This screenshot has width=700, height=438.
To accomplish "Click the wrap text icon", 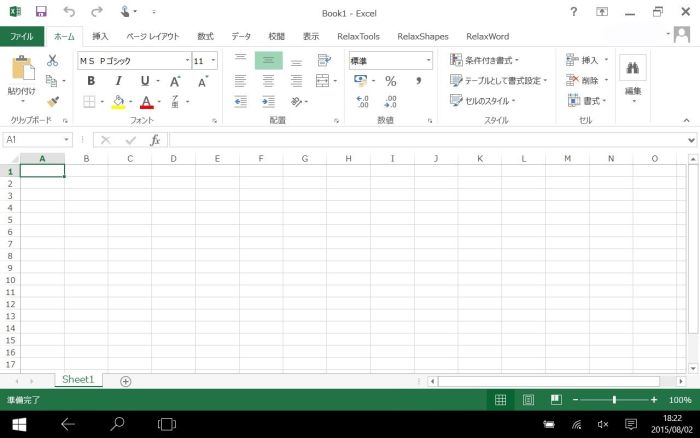I will click(x=323, y=61).
